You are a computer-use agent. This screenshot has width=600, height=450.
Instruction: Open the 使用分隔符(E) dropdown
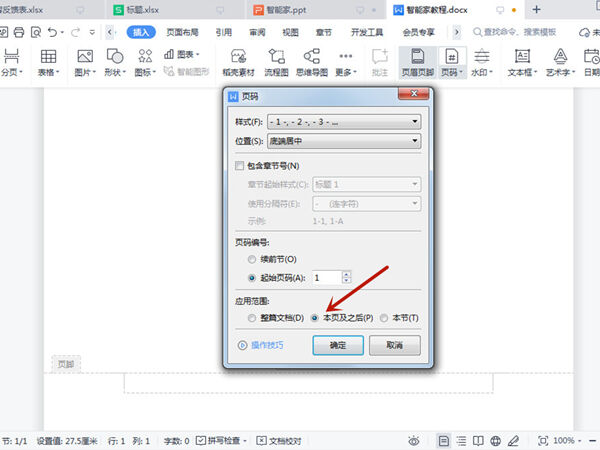tap(367, 204)
